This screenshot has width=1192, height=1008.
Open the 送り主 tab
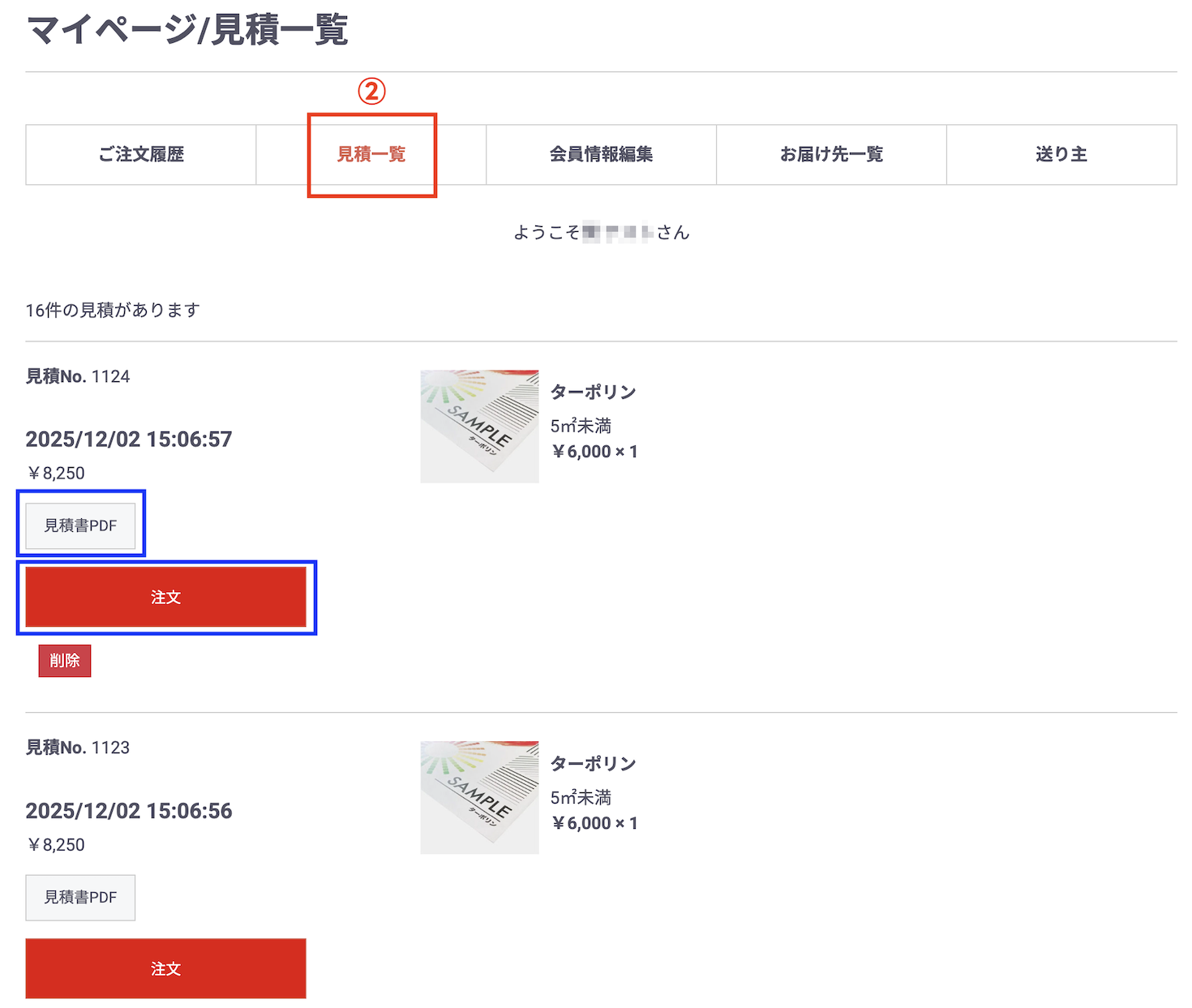point(1061,154)
